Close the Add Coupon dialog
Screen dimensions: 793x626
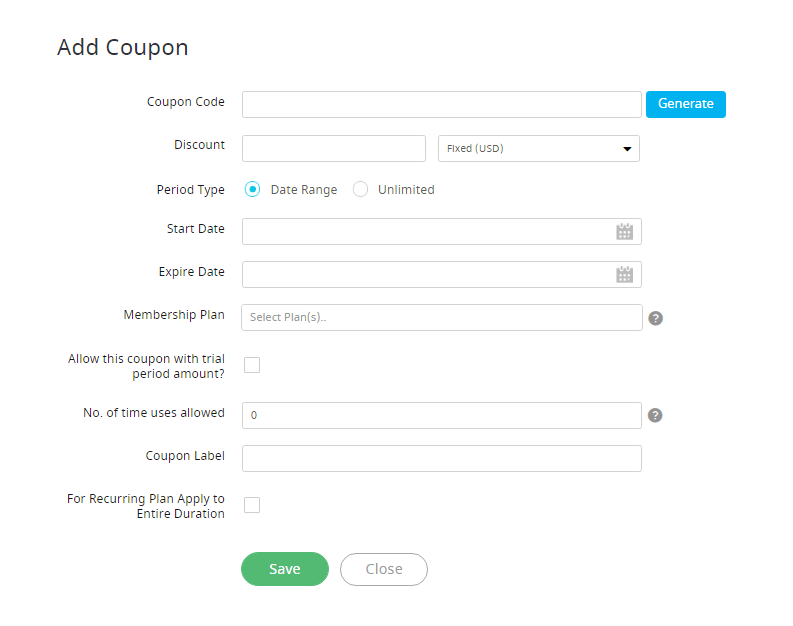point(384,569)
